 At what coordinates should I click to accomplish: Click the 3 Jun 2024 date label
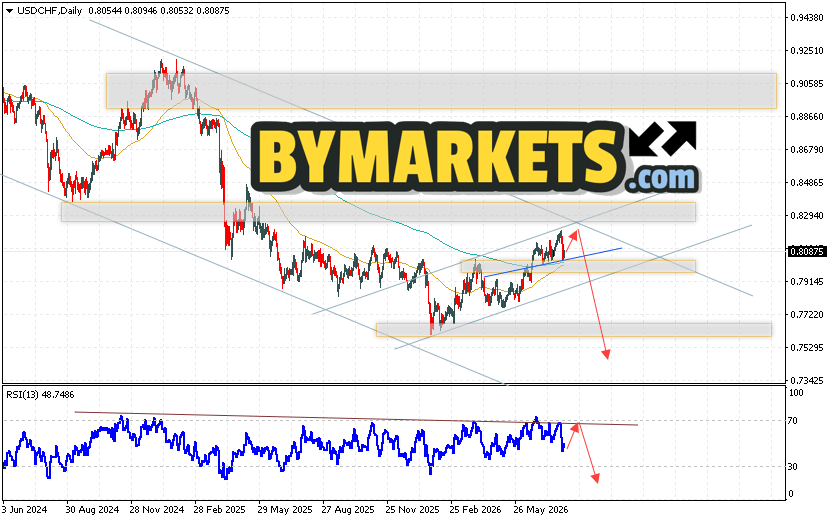24,510
